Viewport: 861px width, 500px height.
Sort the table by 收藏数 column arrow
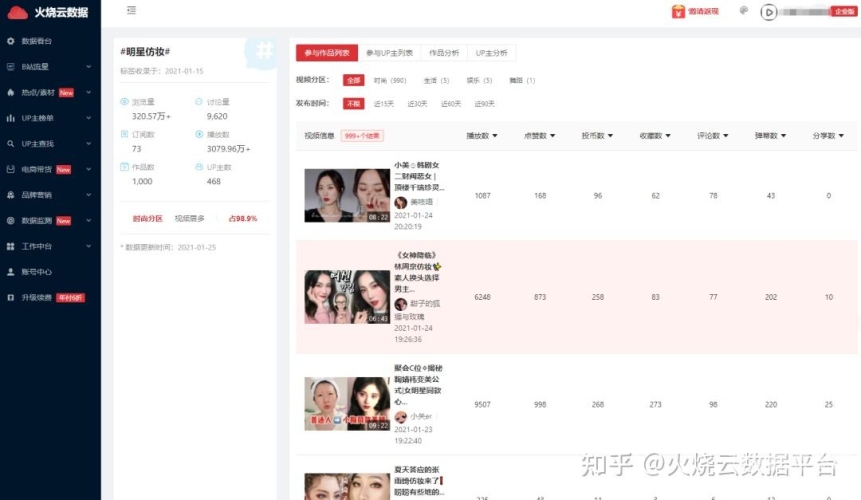click(x=668, y=136)
